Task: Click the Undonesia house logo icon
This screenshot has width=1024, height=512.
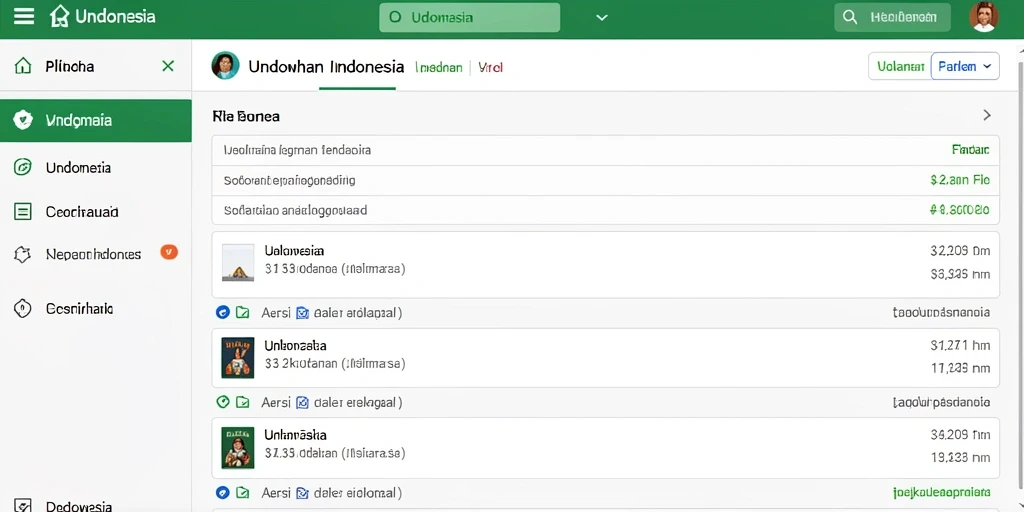Action: (59, 16)
